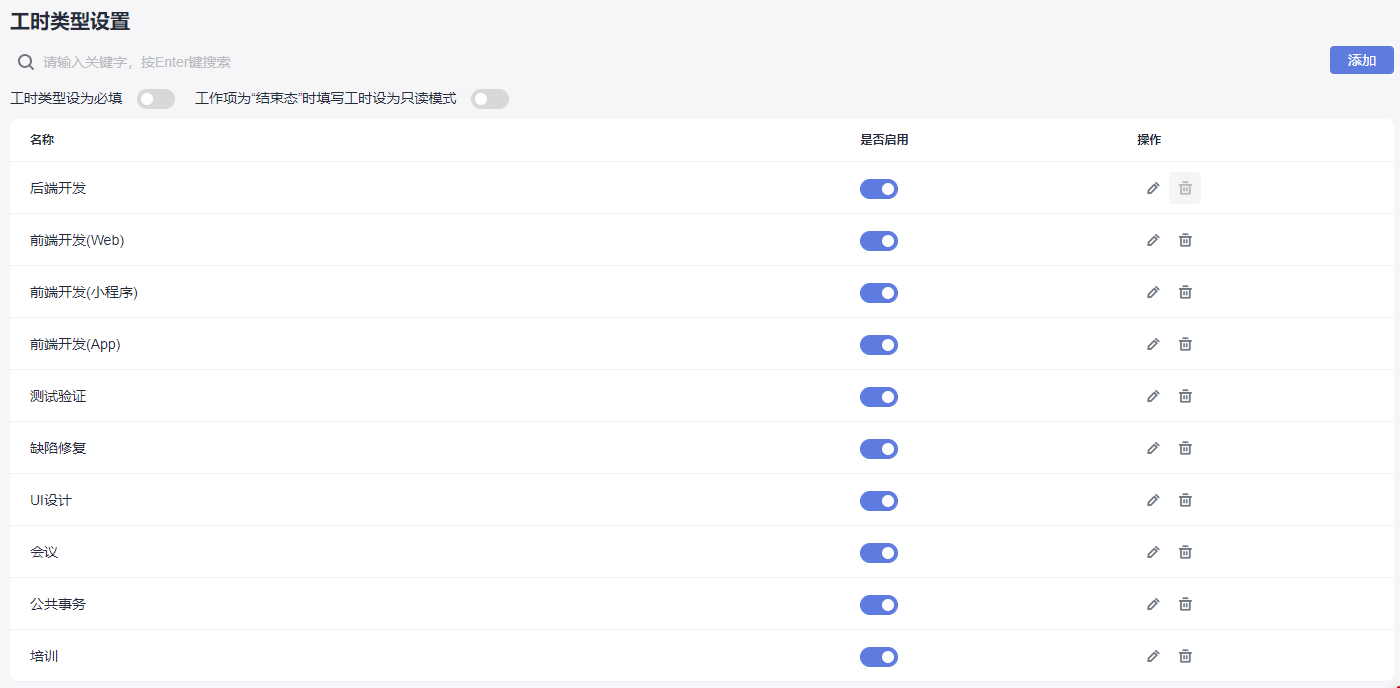Click the delete trash icon for 前端开发(Web)
Viewport: 1400px width, 688px height.
click(1185, 240)
